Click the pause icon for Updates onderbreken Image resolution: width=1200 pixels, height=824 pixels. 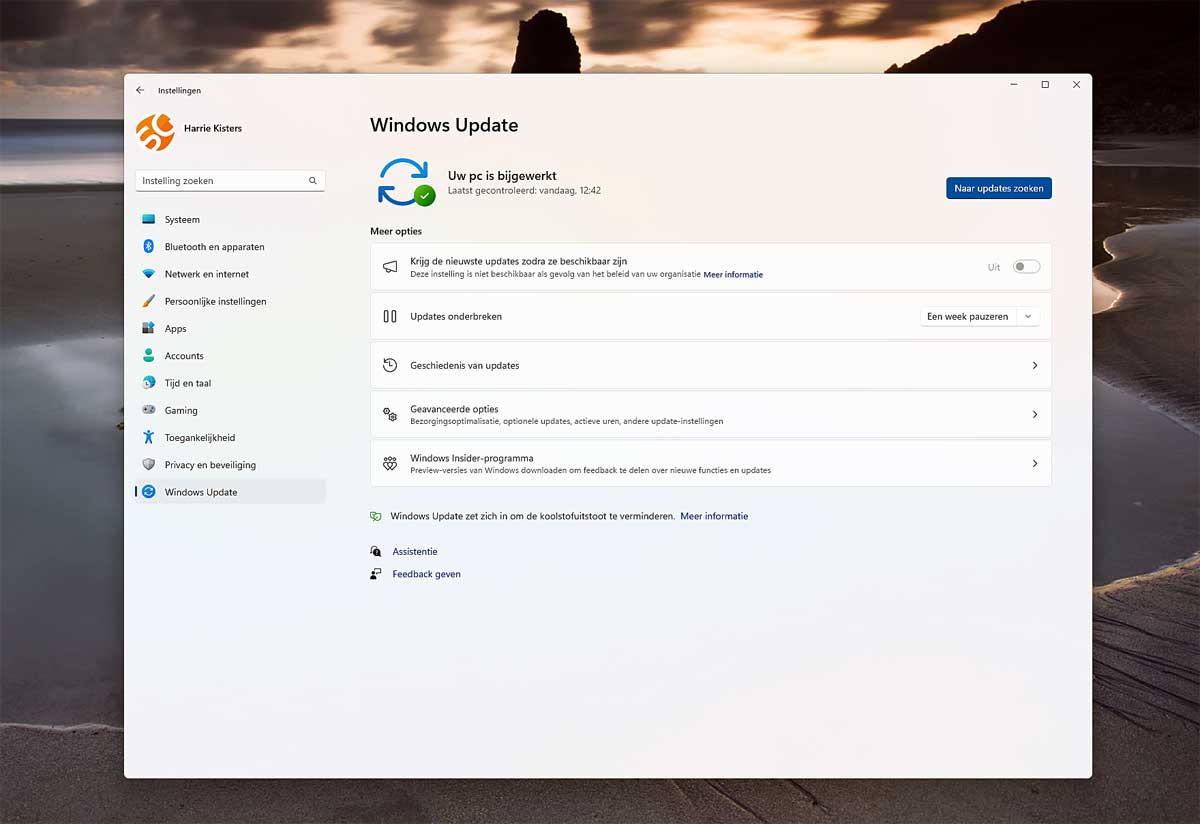[x=390, y=316]
